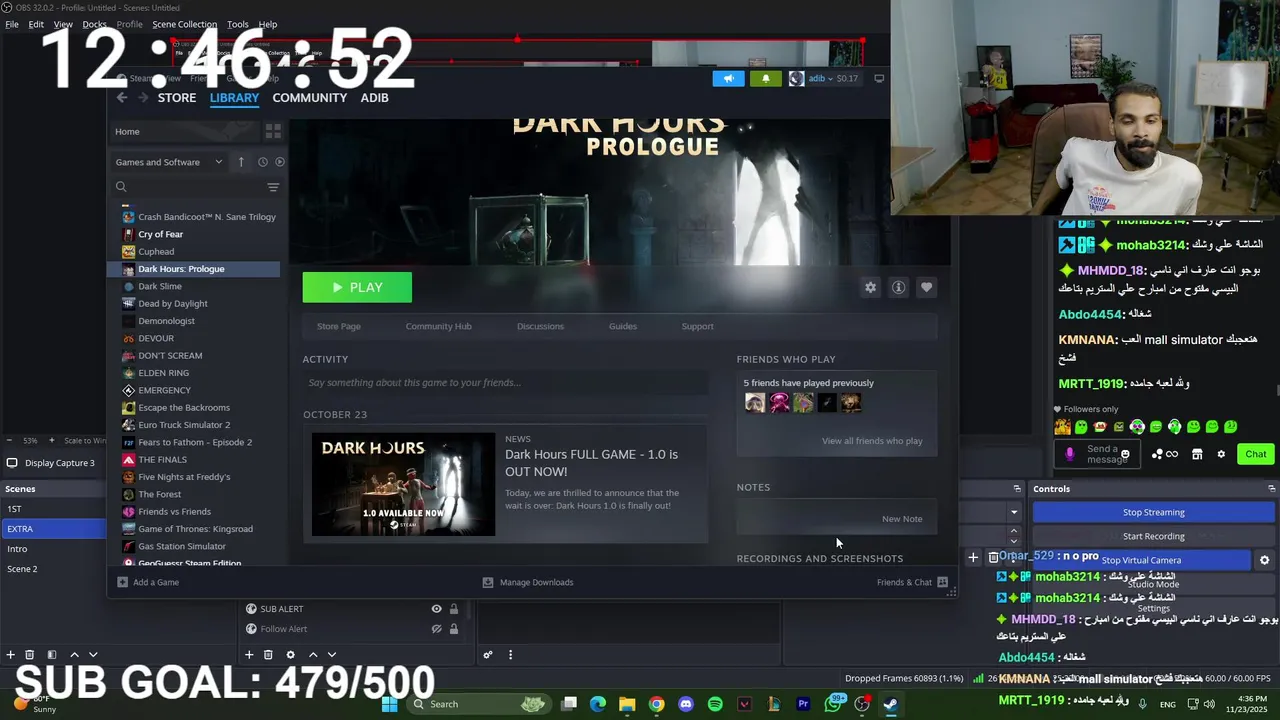Screen dimensions: 1280x720
Task: Move OBS scene down arrow
Action: tap(93, 655)
